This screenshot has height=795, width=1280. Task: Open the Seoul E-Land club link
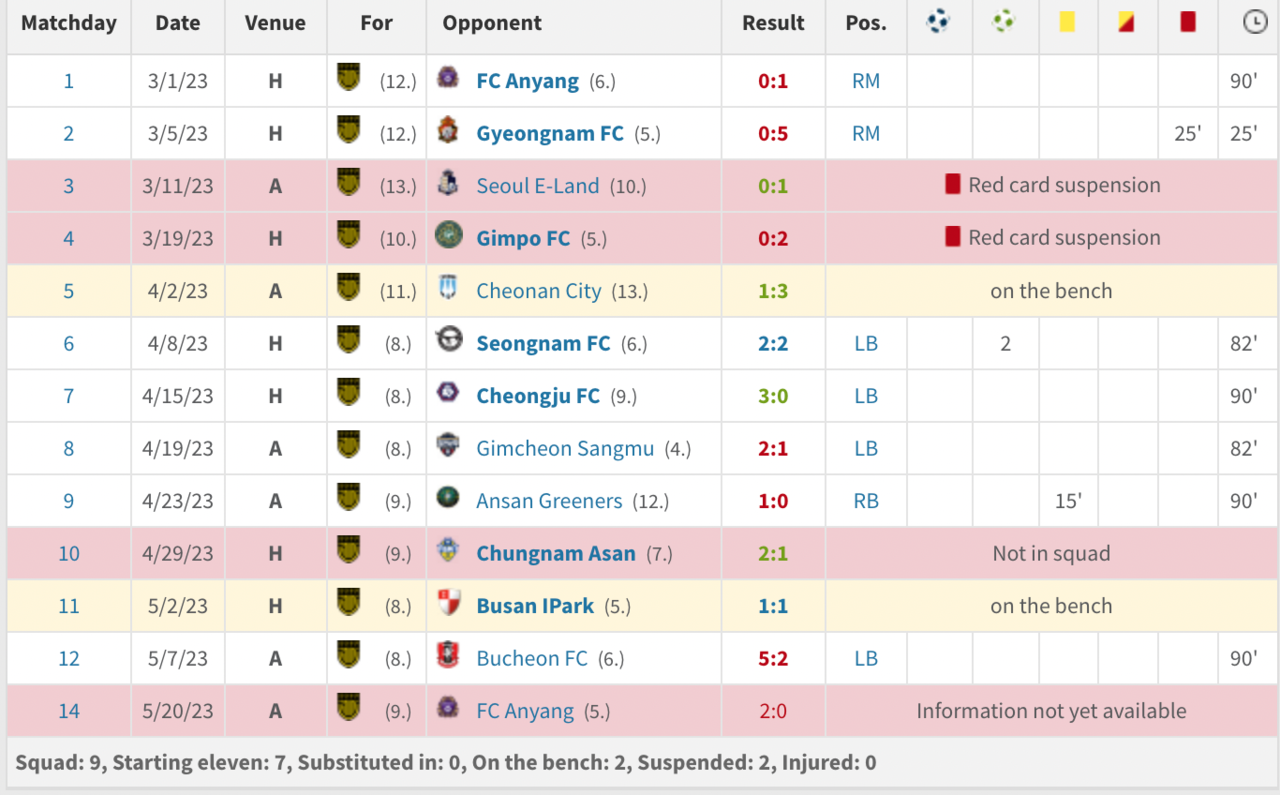(538, 186)
